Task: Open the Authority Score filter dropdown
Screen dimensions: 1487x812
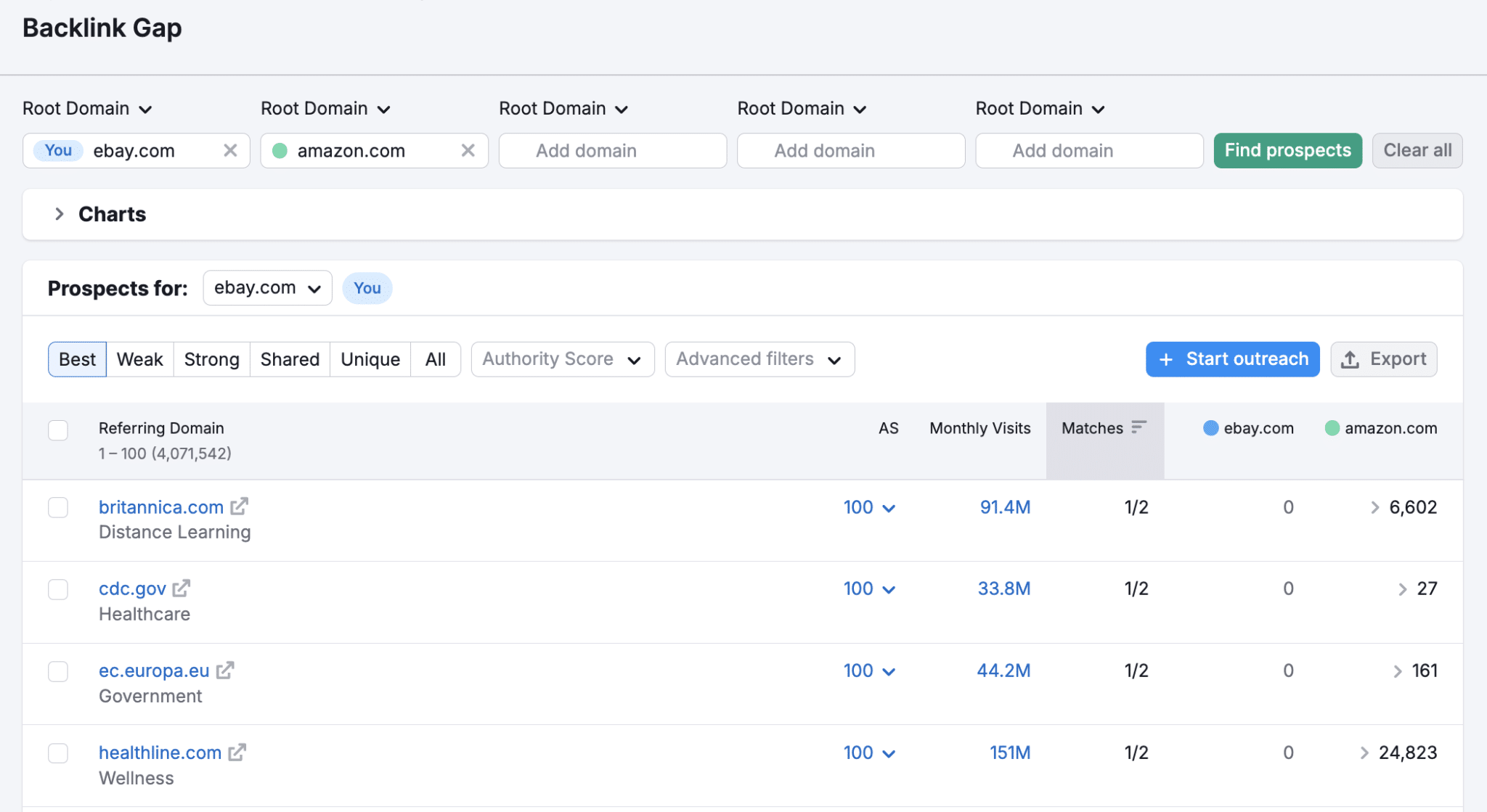Action: coord(562,359)
